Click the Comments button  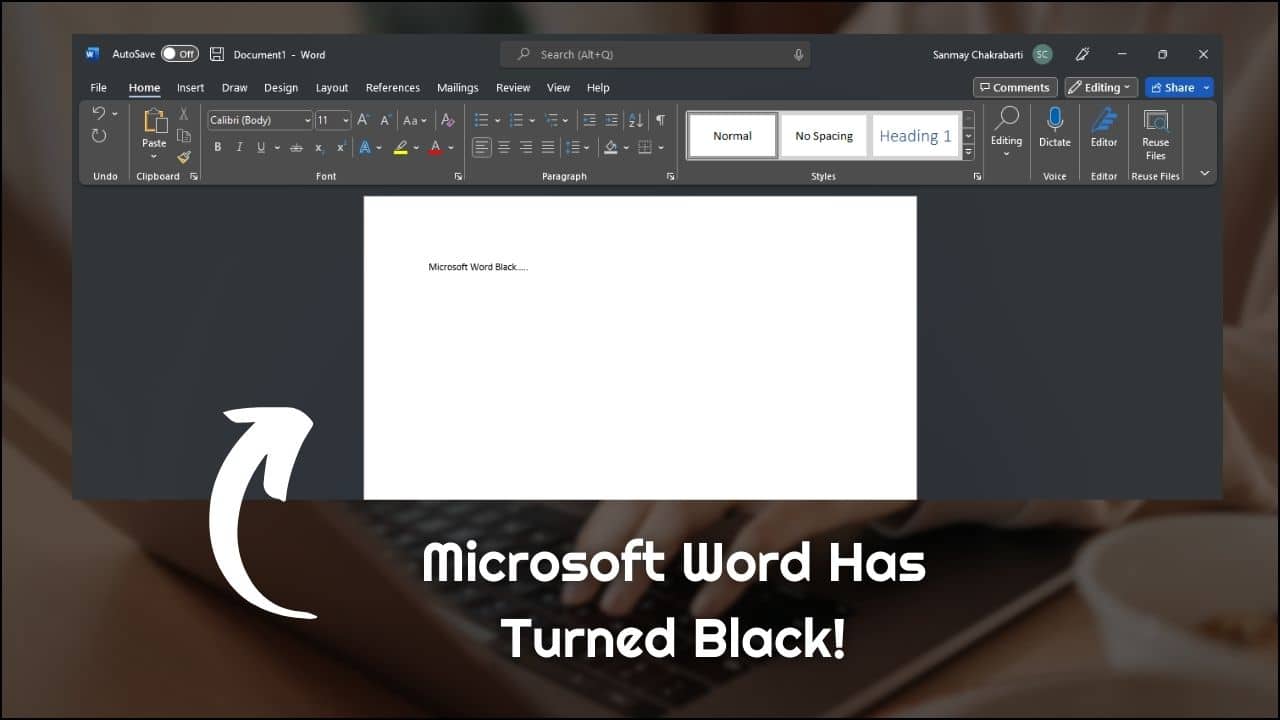1015,87
